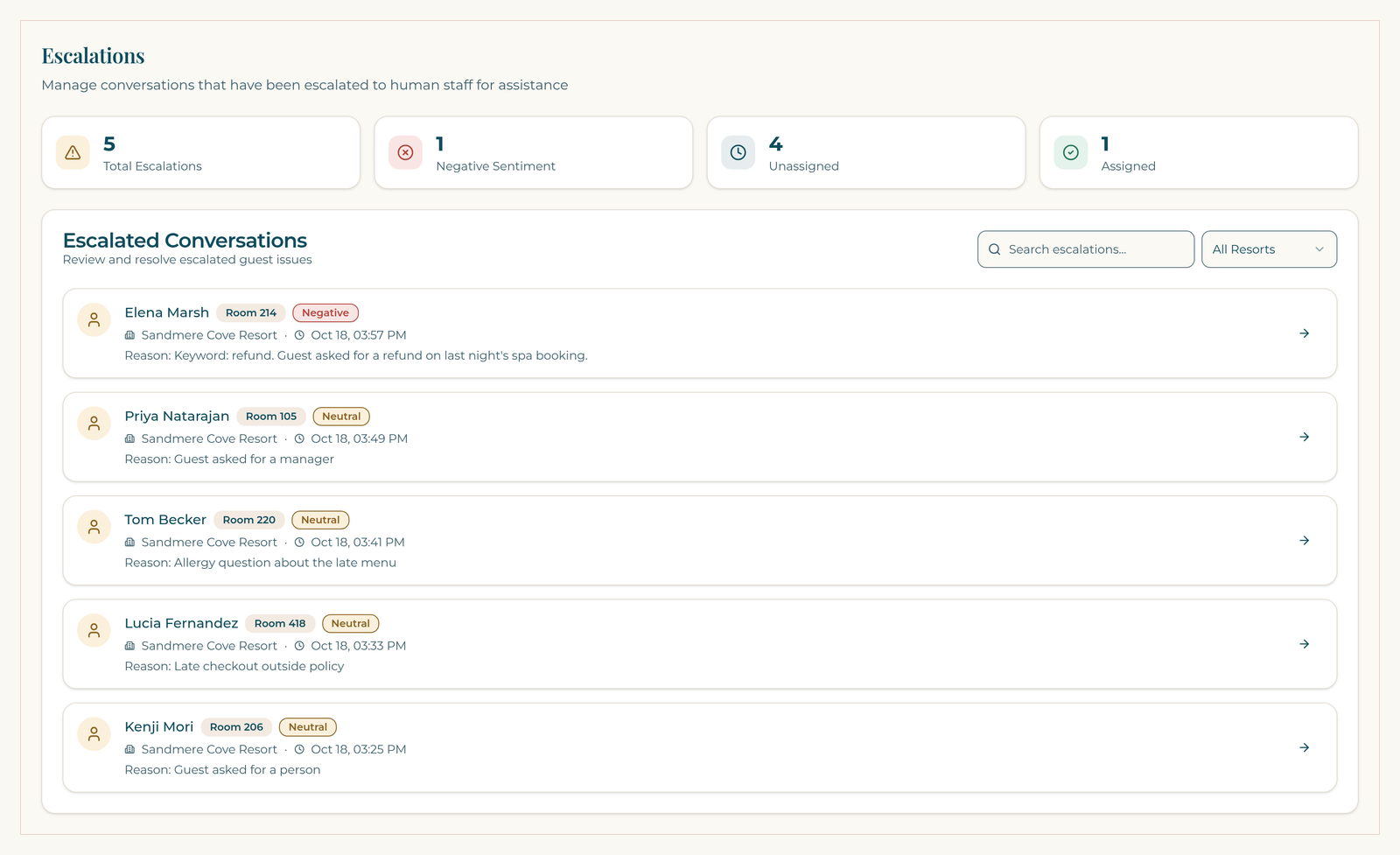This screenshot has height=855, width=1400.
Task: Click building icon in Kenji Mori row
Action: tap(129, 749)
